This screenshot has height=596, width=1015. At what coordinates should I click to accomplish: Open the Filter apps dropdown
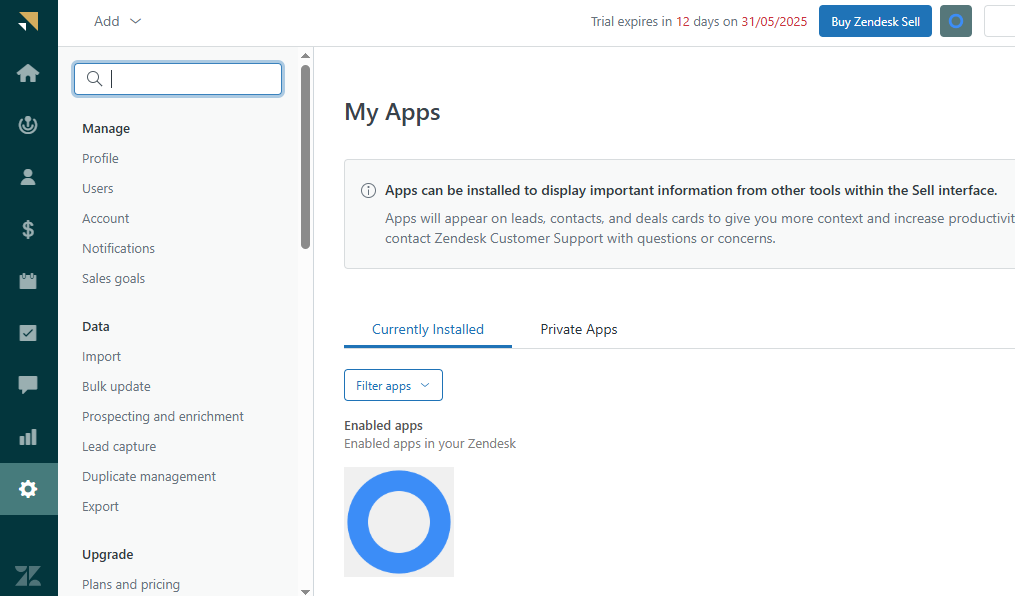click(394, 385)
